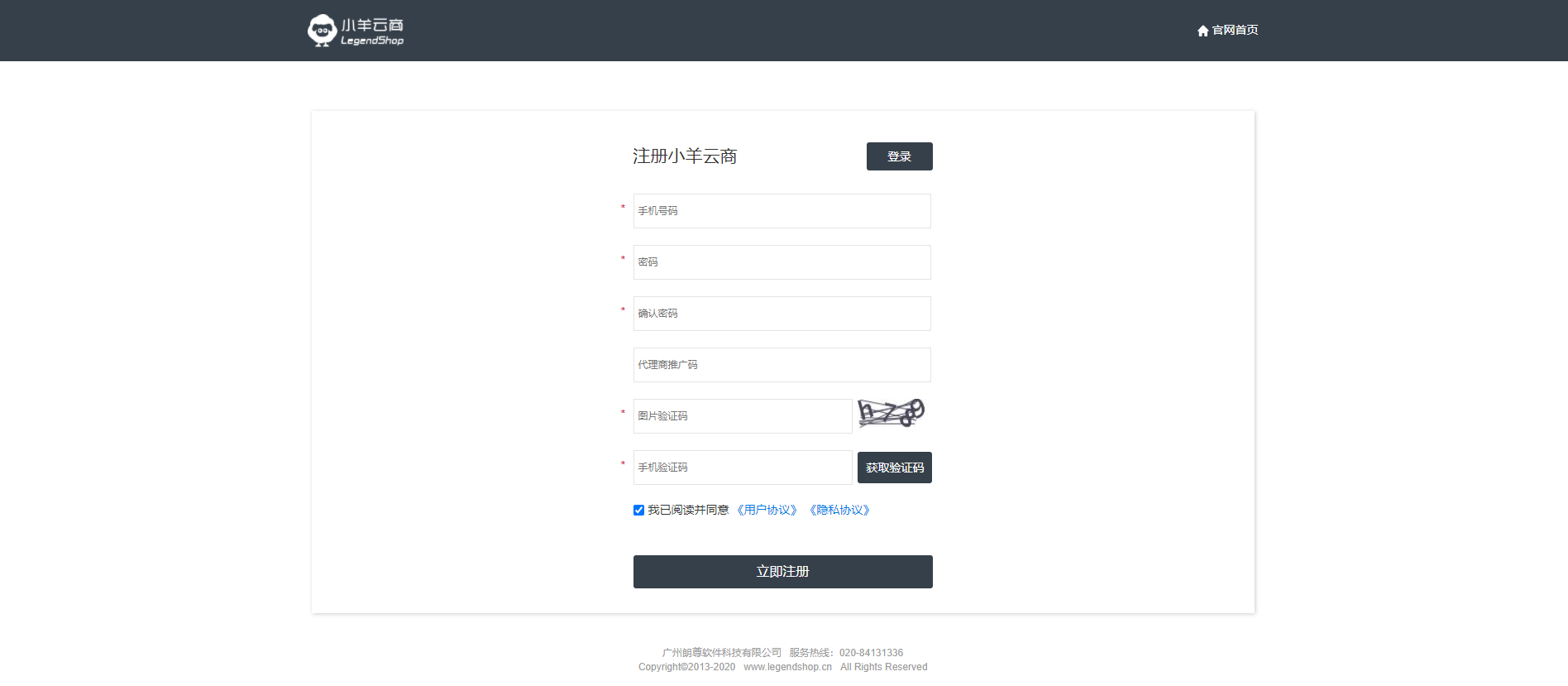Click www.legendshop.cn in the footer
This screenshot has height=686, width=1568.
(787, 667)
